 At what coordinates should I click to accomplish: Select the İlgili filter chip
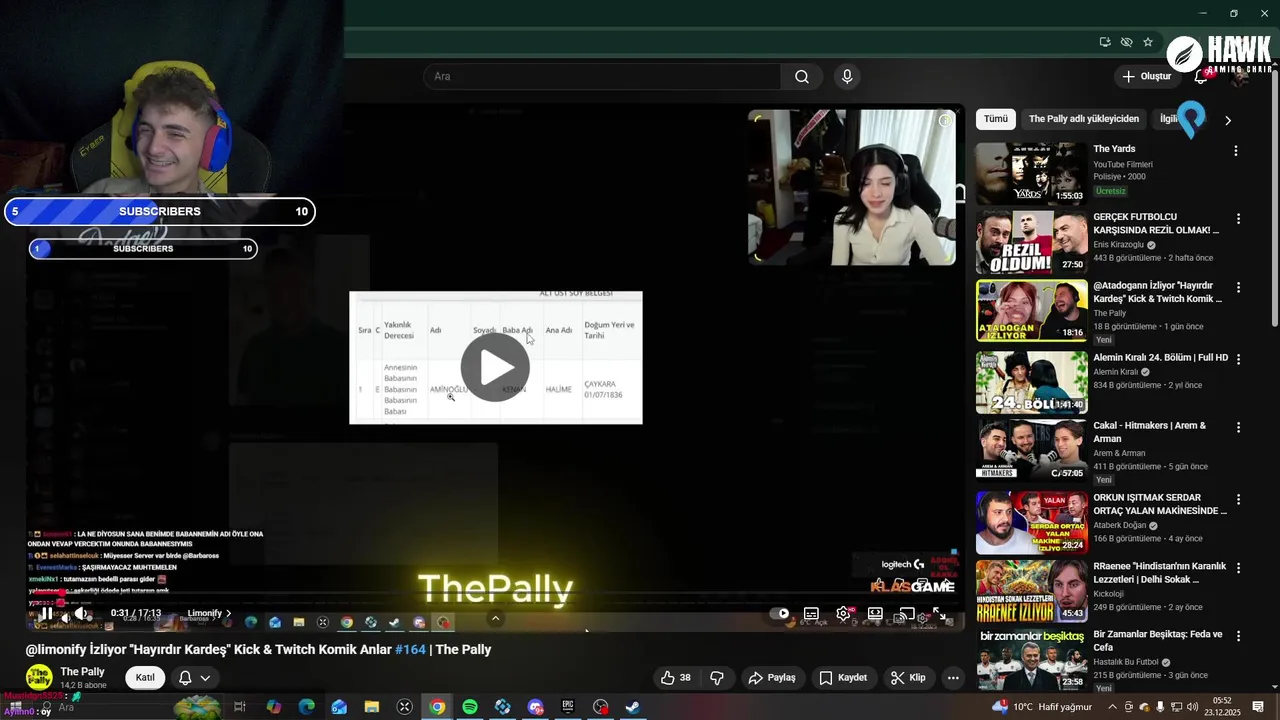pos(1170,119)
